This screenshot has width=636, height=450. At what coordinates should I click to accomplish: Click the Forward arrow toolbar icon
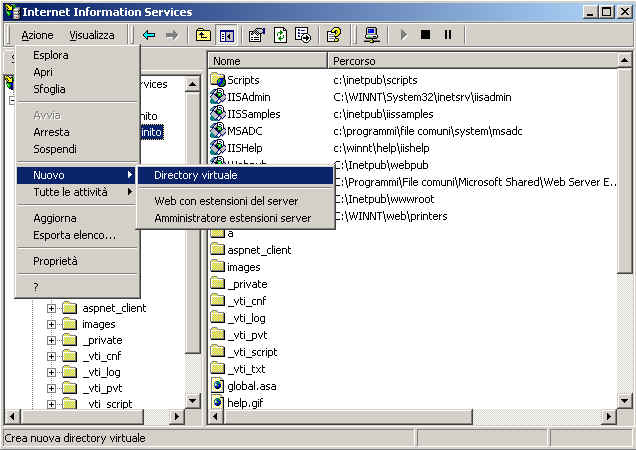click(x=172, y=35)
